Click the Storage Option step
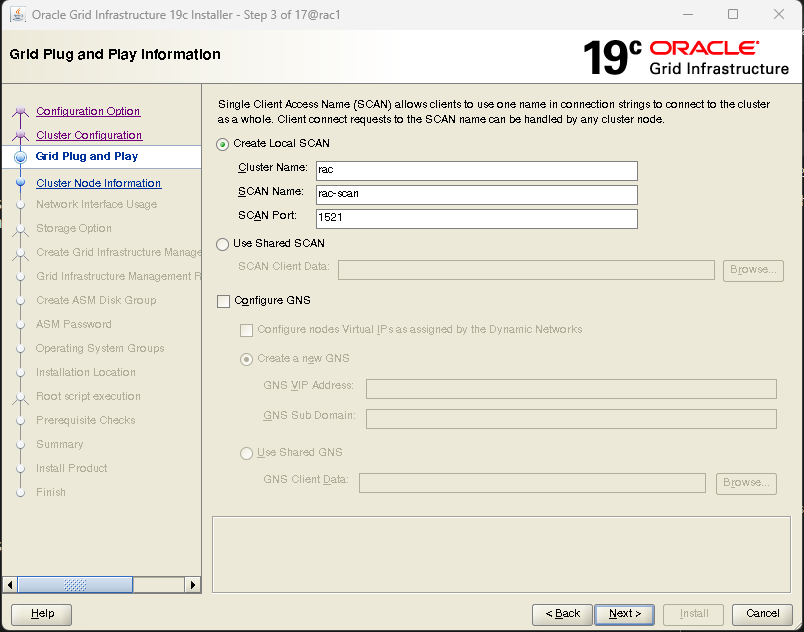This screenshot has width=804, height=632. click(74, 228)
